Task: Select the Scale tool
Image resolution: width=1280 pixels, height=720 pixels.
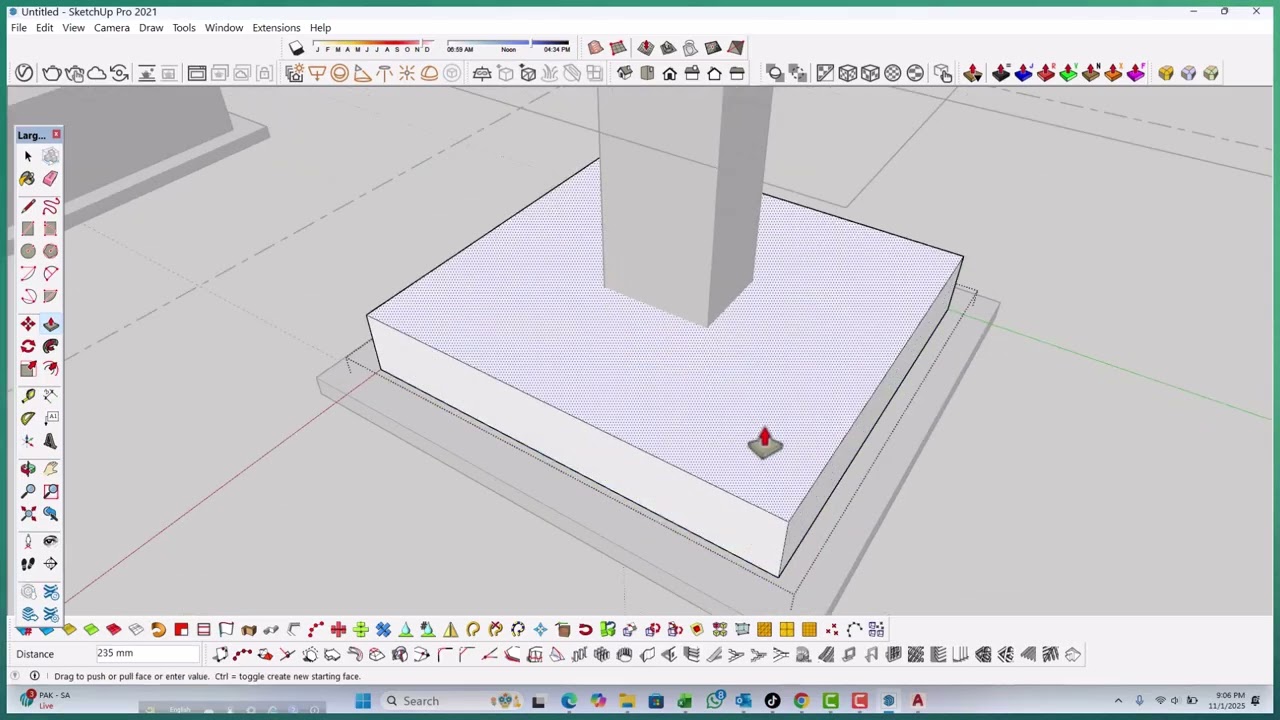Action: pos(28,369)
